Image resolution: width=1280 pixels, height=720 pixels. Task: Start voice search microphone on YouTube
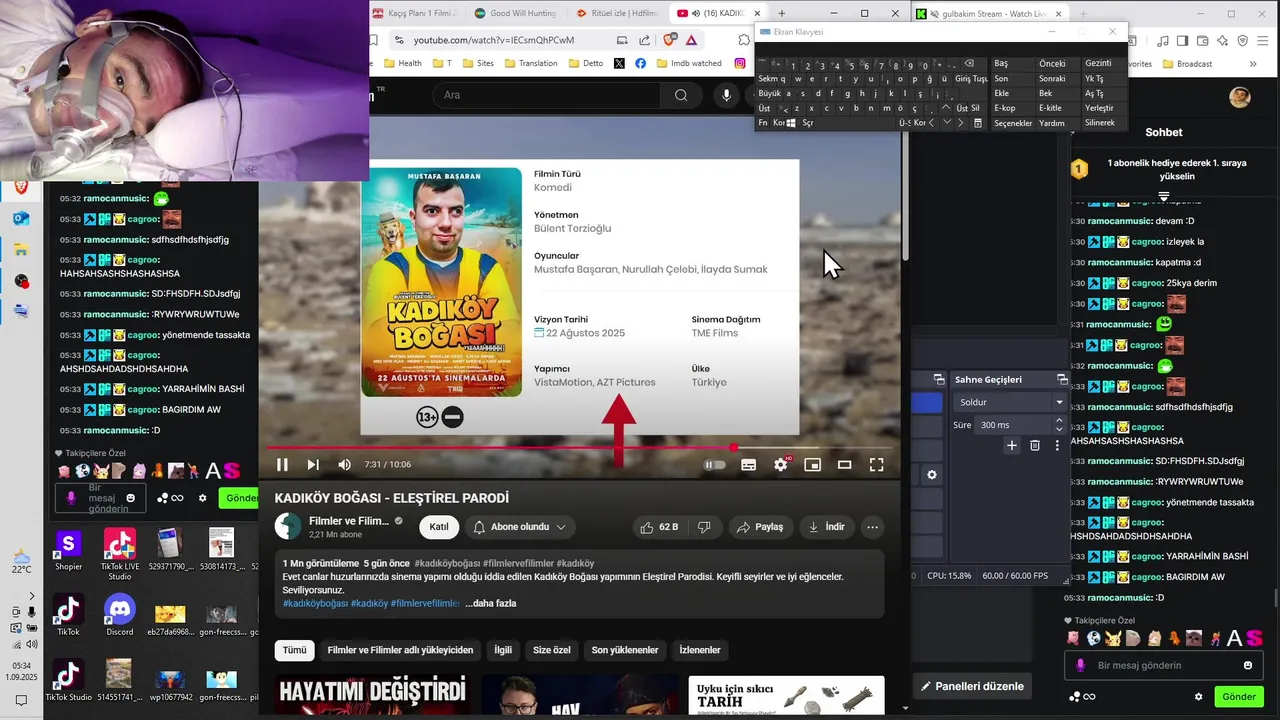pyautogui.click(x=727, y=95)
